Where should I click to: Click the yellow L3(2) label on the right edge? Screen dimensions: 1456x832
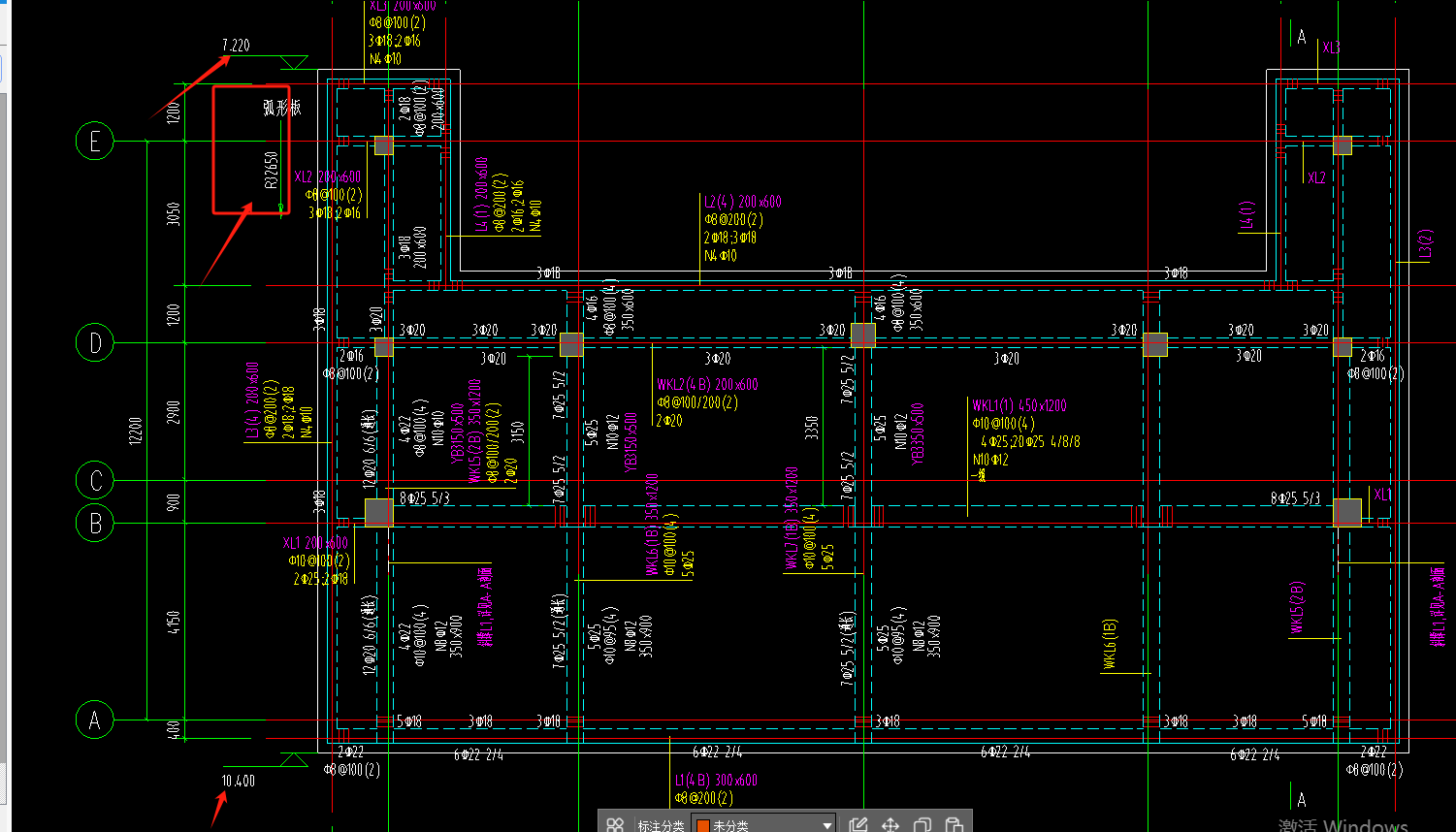(x=1425, y=244)
